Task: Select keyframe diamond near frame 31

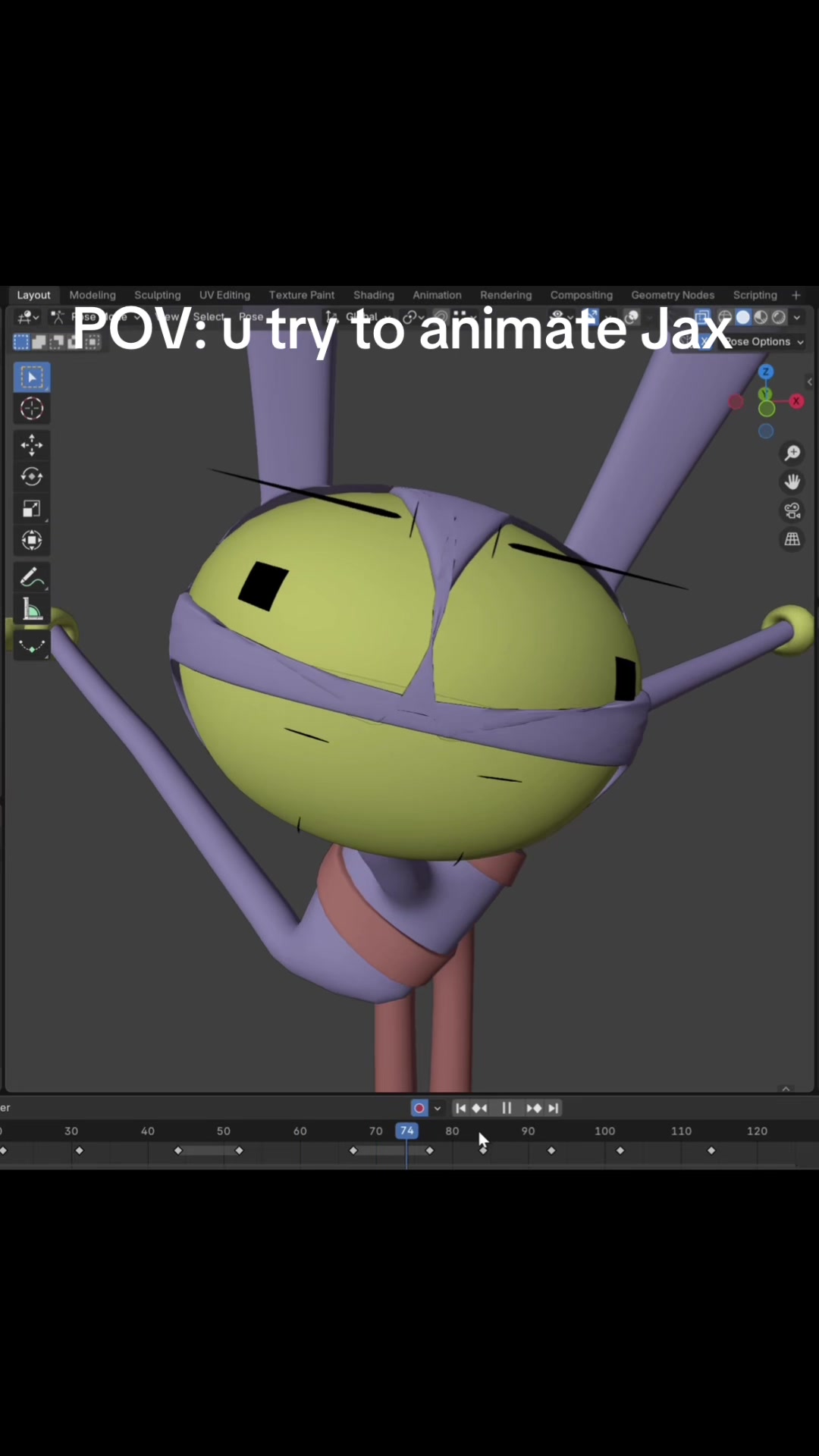Action: (x=79, y=1150)
